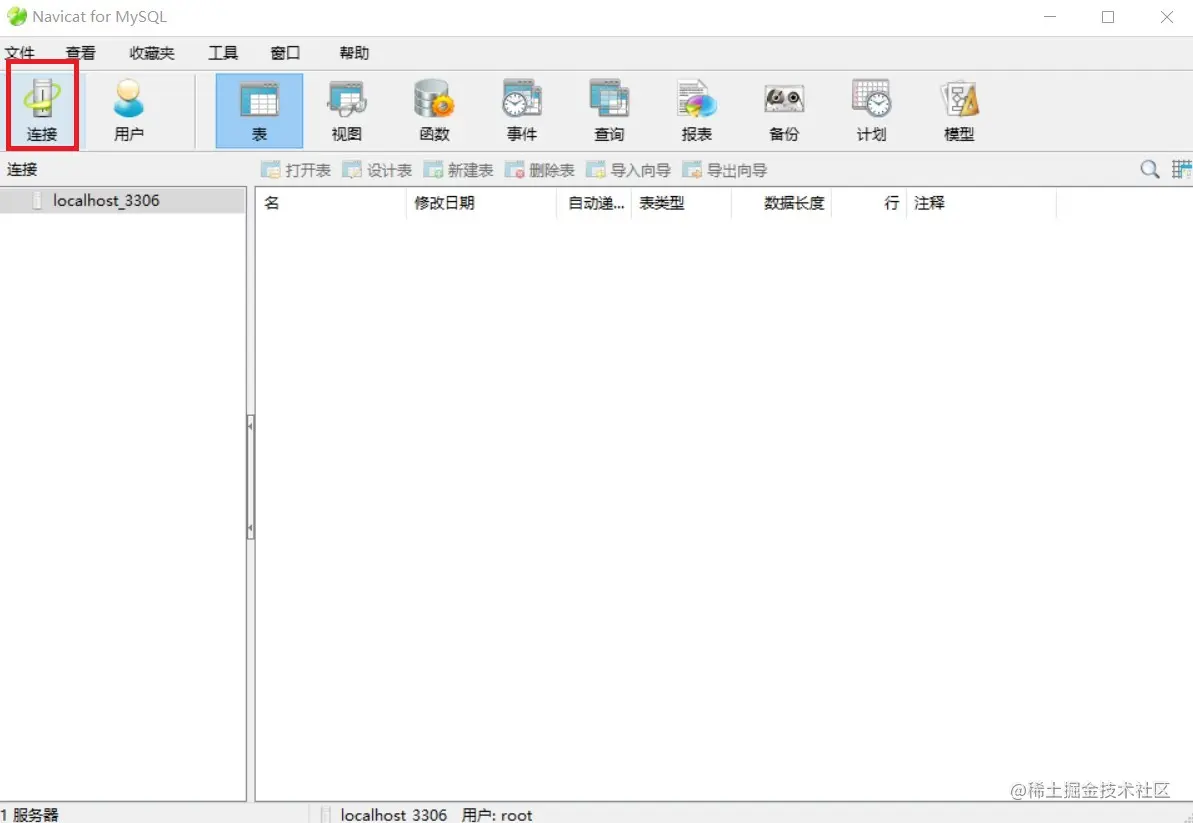The image size is (1193, 823).
Task: Launch the 导出向导 export wizard
Action: (x=725, y=170)
